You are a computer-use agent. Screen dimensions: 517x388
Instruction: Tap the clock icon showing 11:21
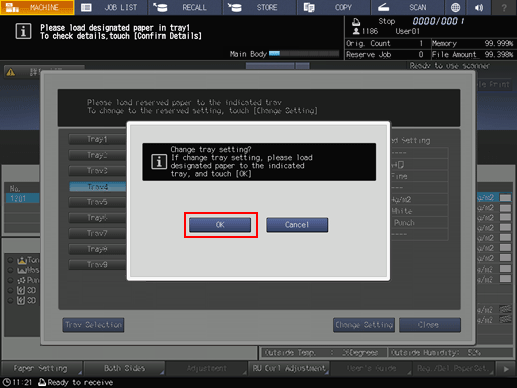click(x=6, y=382)
